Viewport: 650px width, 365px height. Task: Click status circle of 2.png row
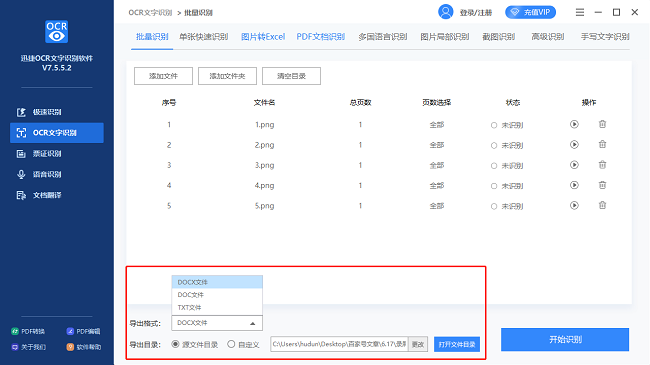point(494,146)
